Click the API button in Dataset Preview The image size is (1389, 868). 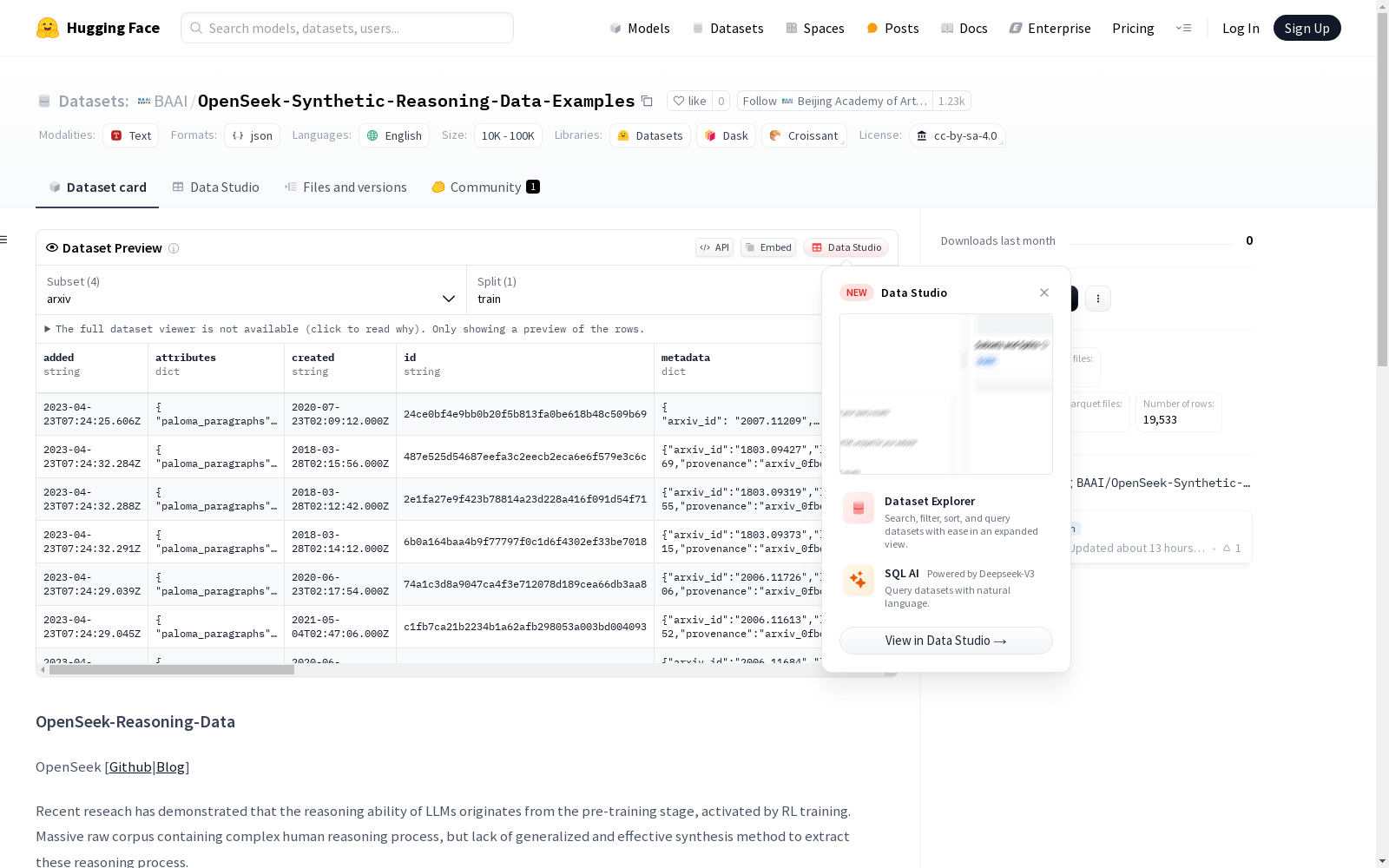coord(714,247)
